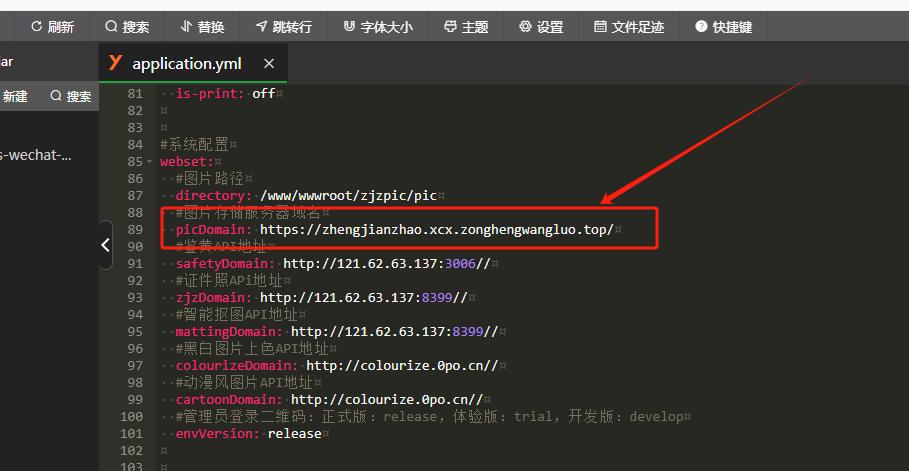Select the s-wechat-... item in sidebar
This screenshot has width=909, height=471.
(x=36, y=155)
